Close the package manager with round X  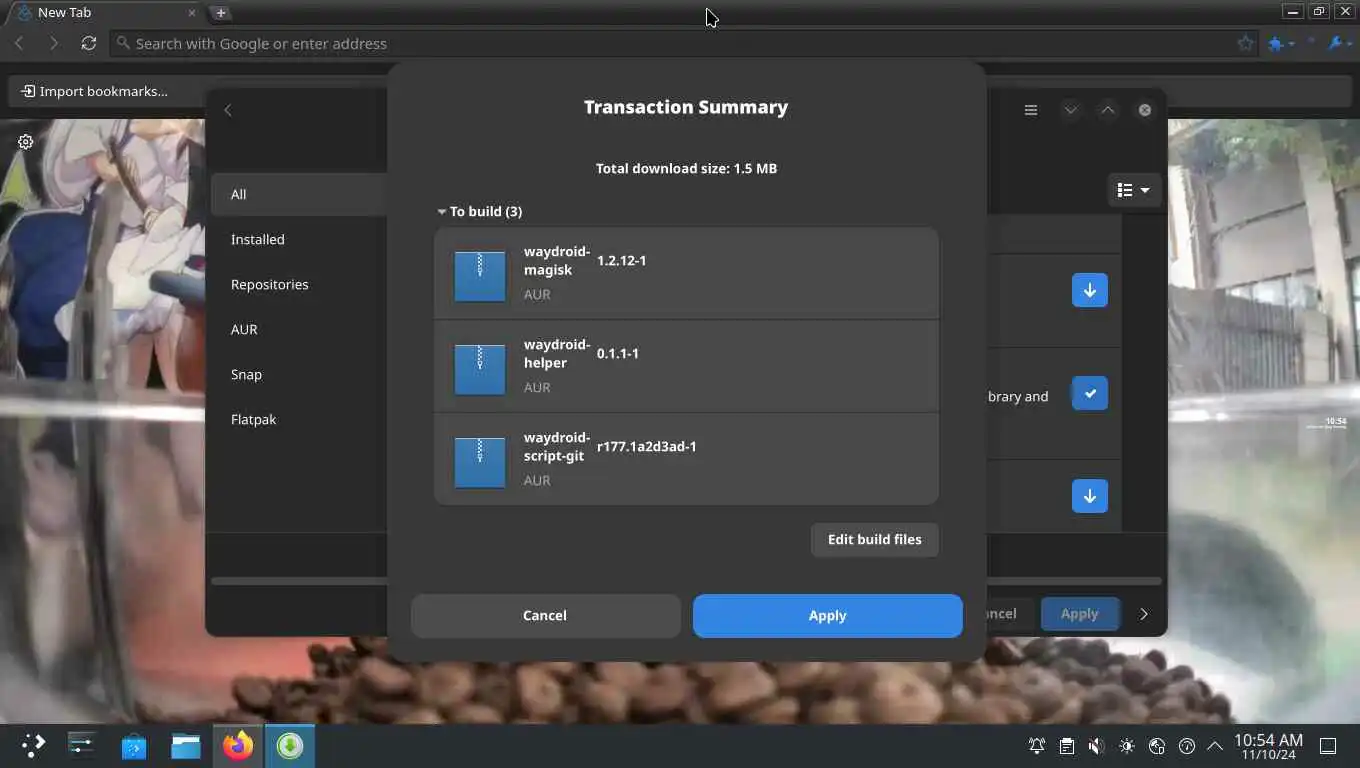1145,110
